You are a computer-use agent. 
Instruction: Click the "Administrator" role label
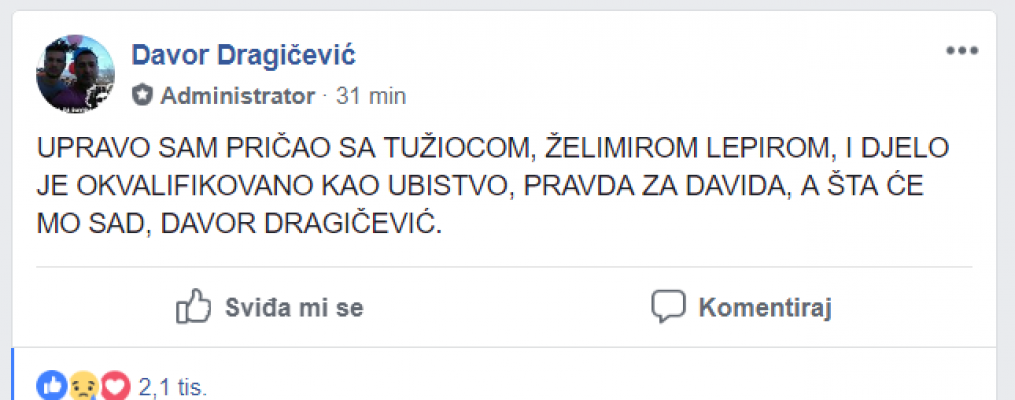237,96
